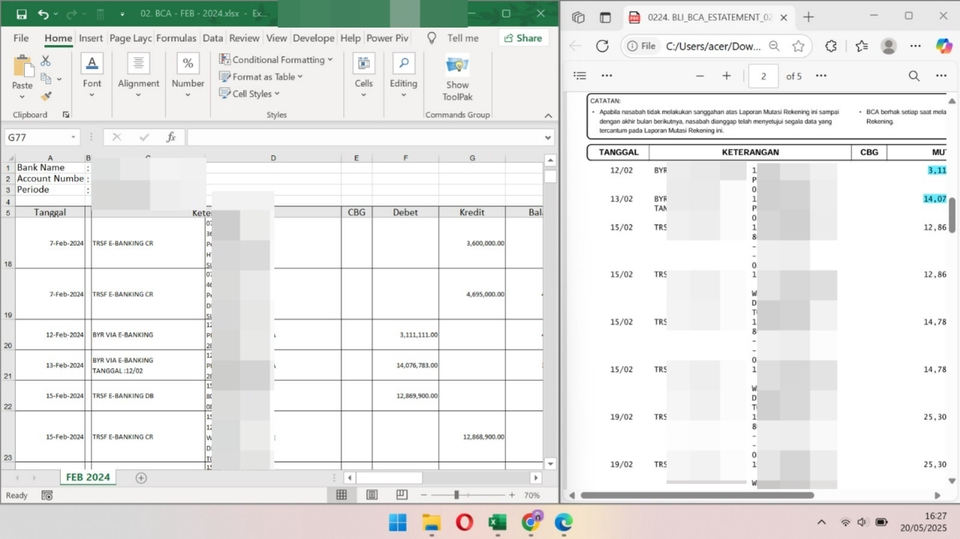Open the Edge profile avatar
Viewport: 960px width, 539px height.
[888, 46]
